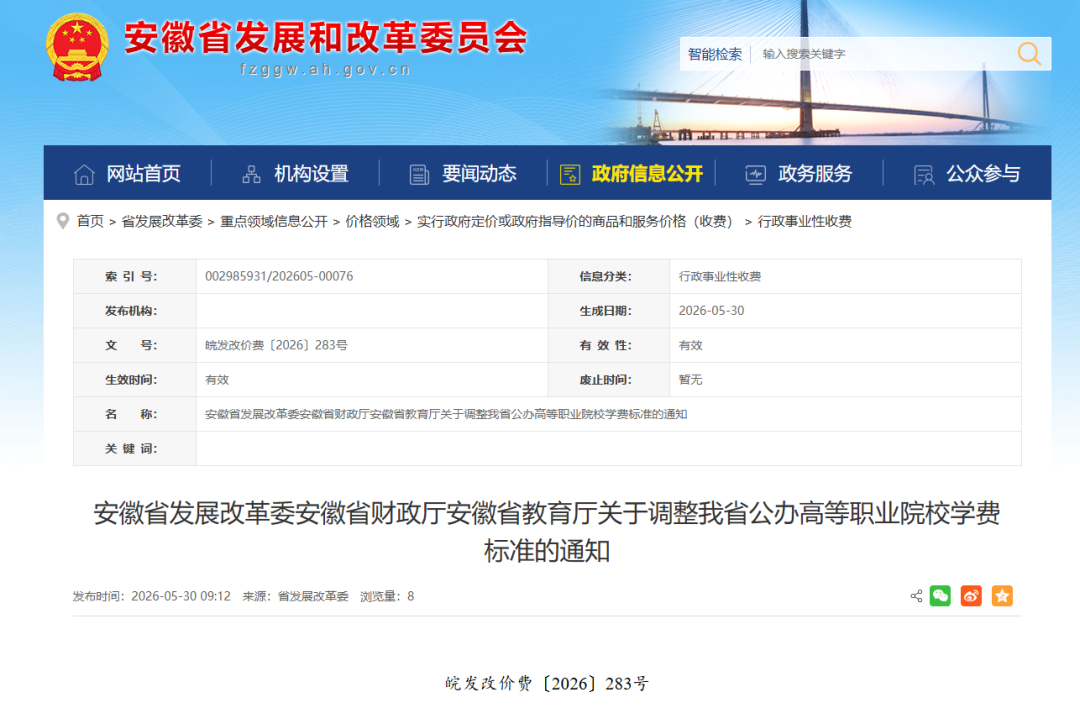The height and width of the screenshot is (713, 1080).
Task: Go to 省发展改革委 breadcrumb link
Action: [x=162, y=221]
